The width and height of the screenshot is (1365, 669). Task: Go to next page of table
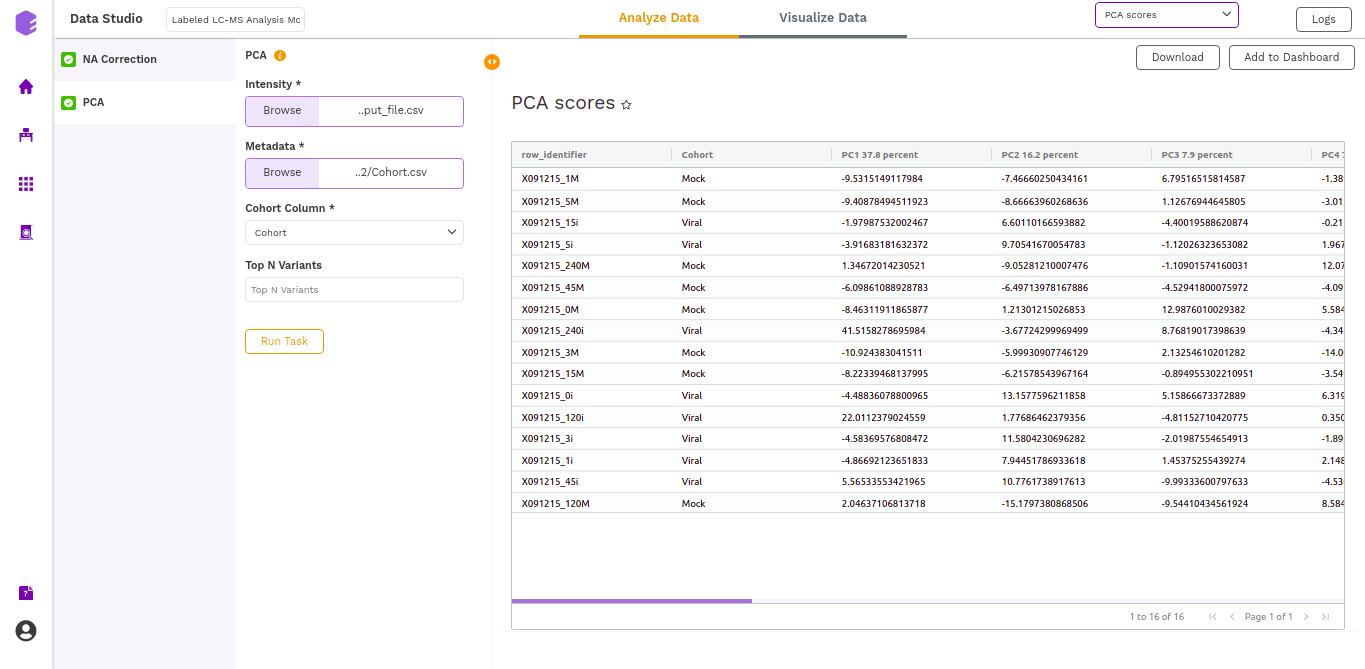pos(1306,617)
